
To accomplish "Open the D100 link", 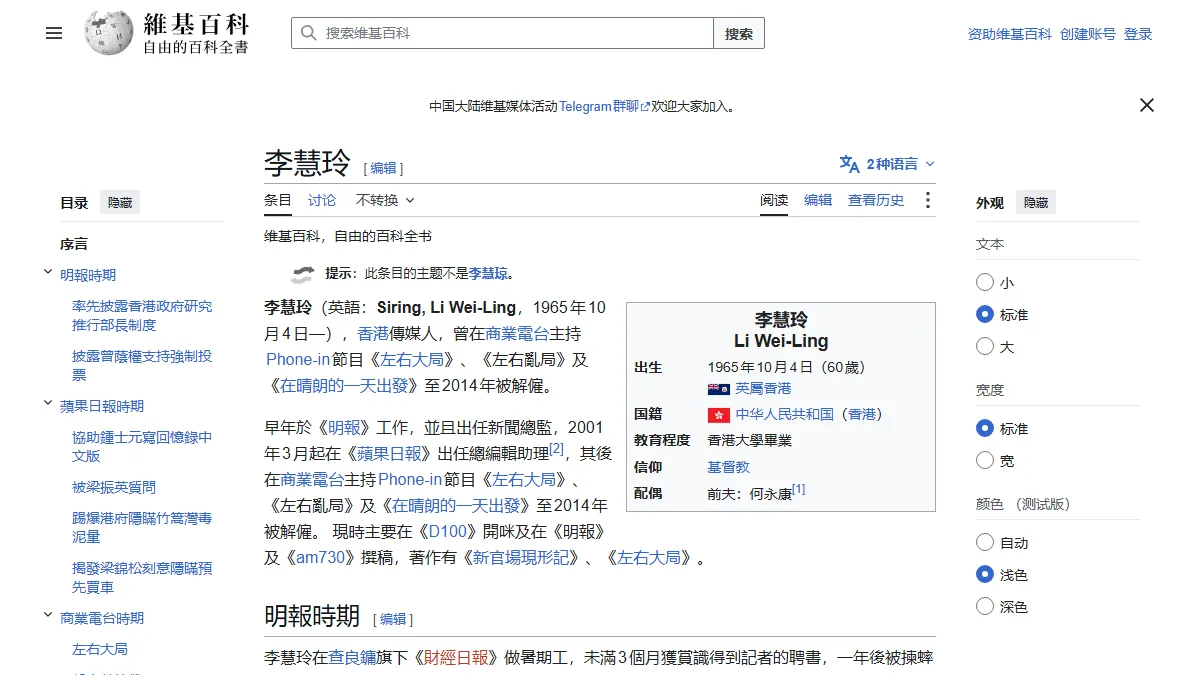I will [448, 531].
